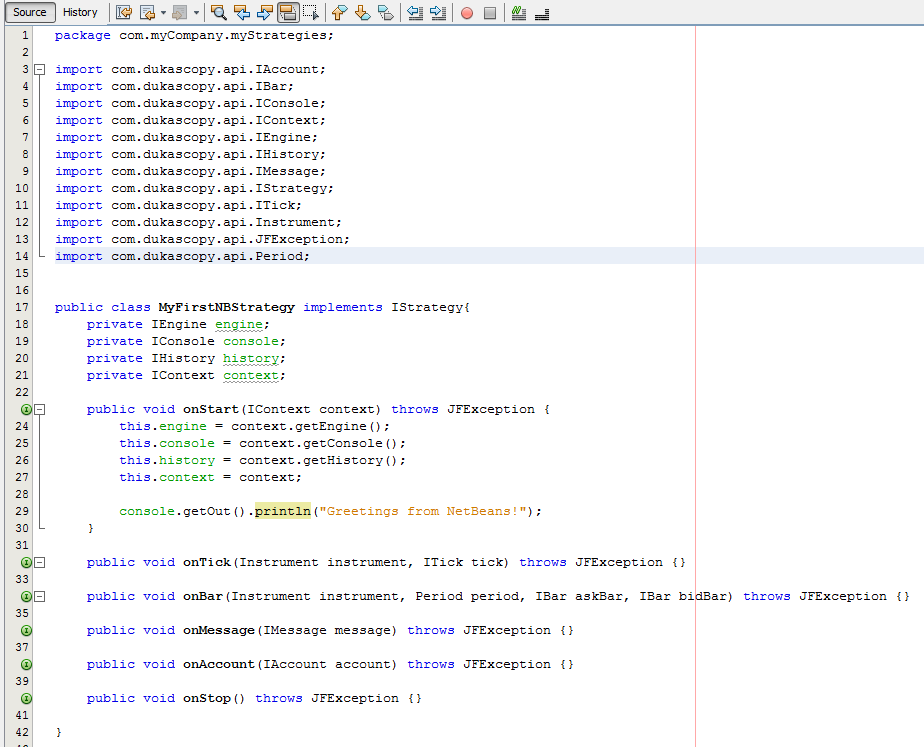
Task: Click line number 1 in gutter
Action: click(x=25, y=35)
